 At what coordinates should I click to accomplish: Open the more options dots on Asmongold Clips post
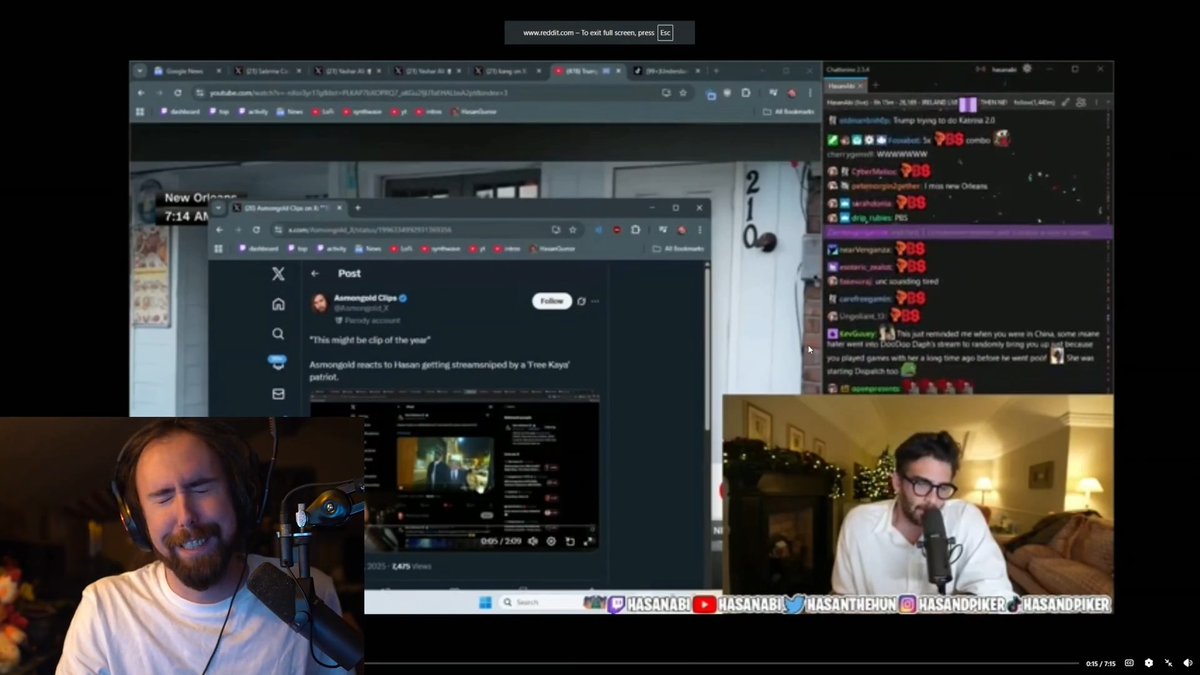pyautogui.click(x=595, y=301)
